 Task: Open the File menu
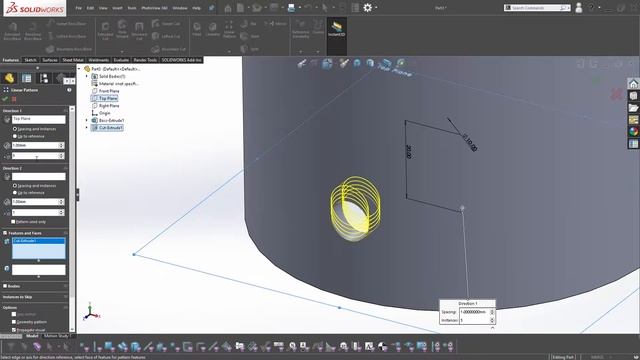pyautogui.click(x=78, y=8)
